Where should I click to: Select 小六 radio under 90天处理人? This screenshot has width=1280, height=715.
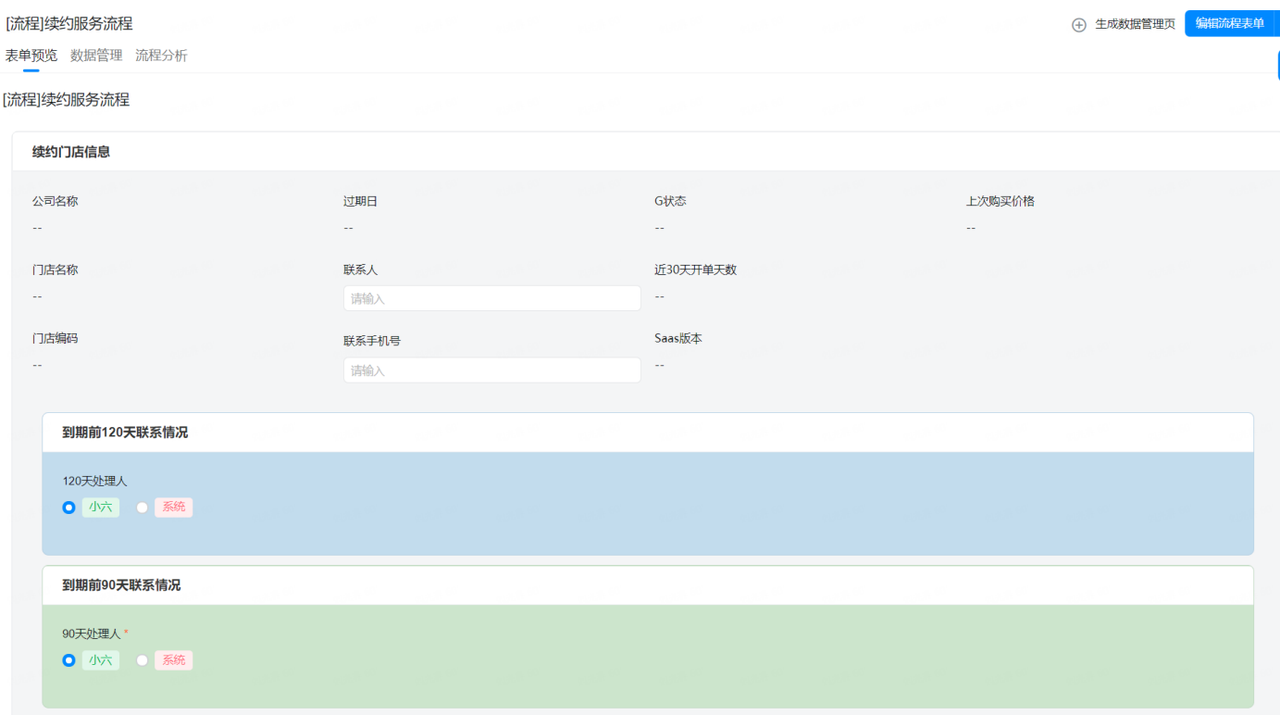[69, 661]
